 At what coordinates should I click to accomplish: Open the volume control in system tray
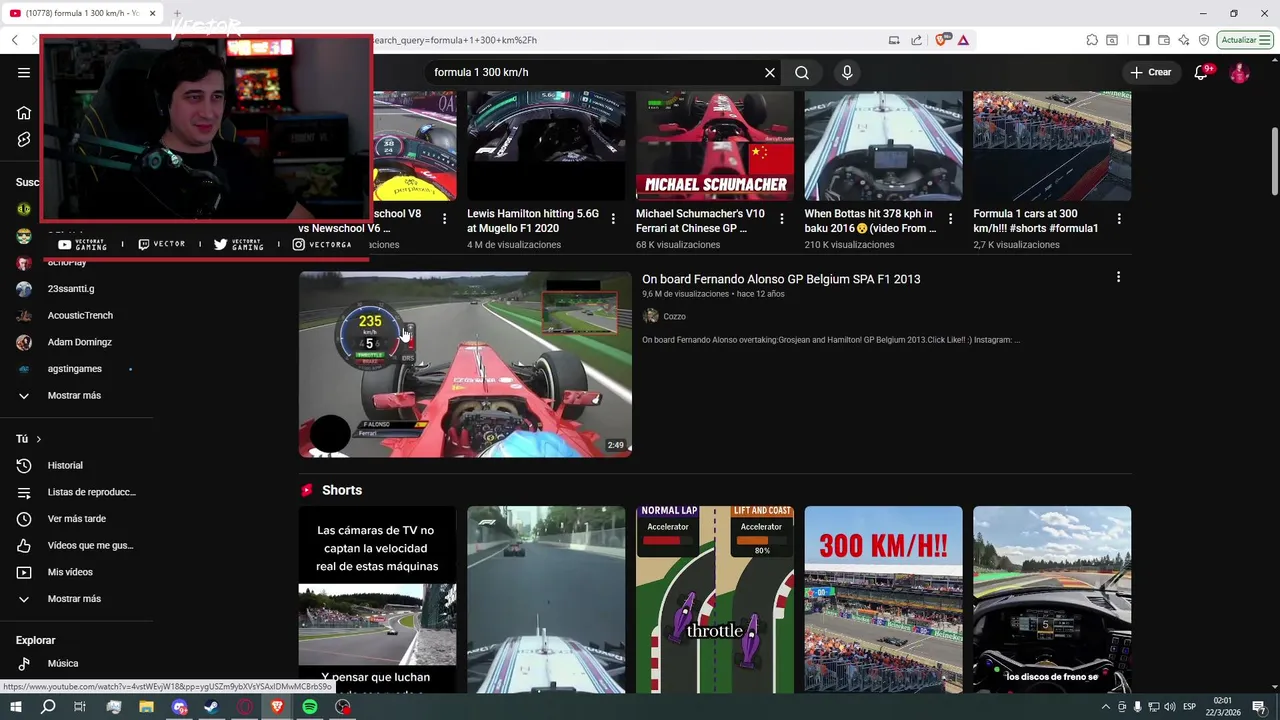(x=1169, y=707)
